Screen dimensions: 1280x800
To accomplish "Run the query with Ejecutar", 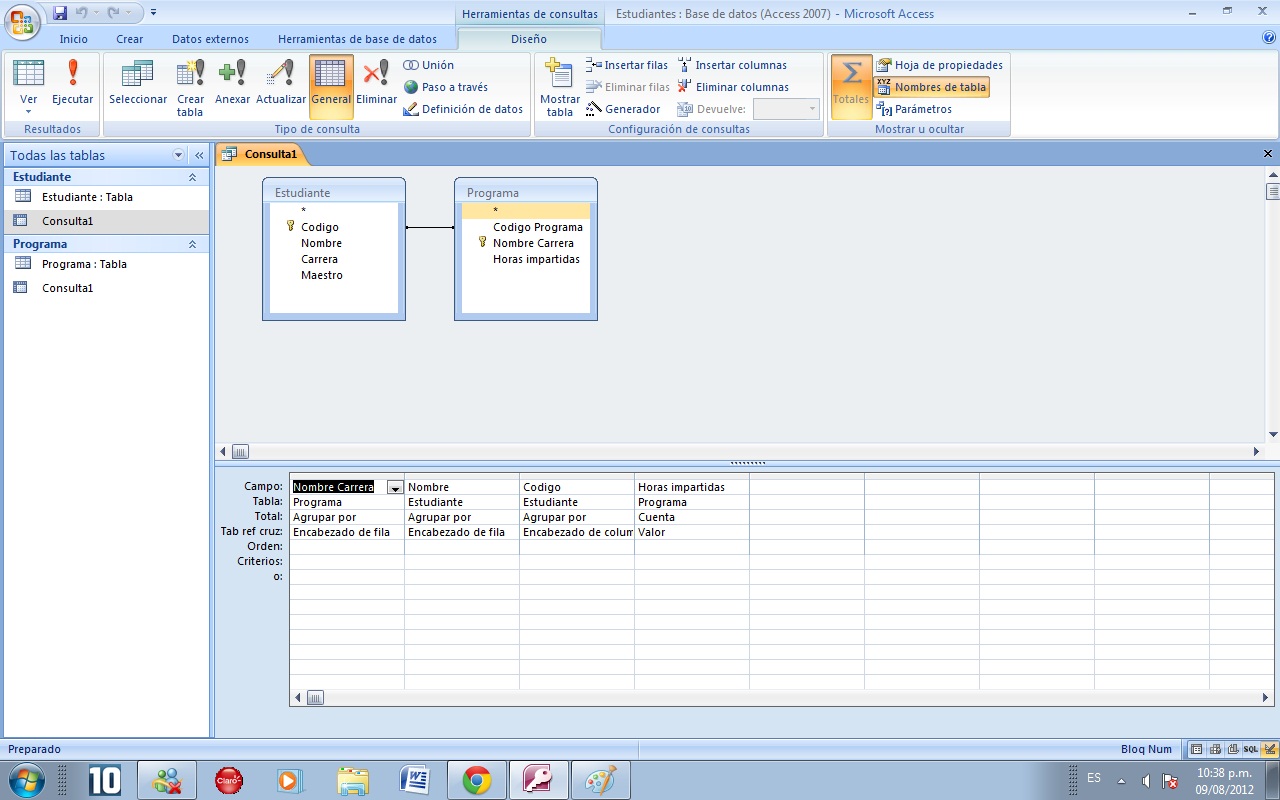I will (72, 84).
